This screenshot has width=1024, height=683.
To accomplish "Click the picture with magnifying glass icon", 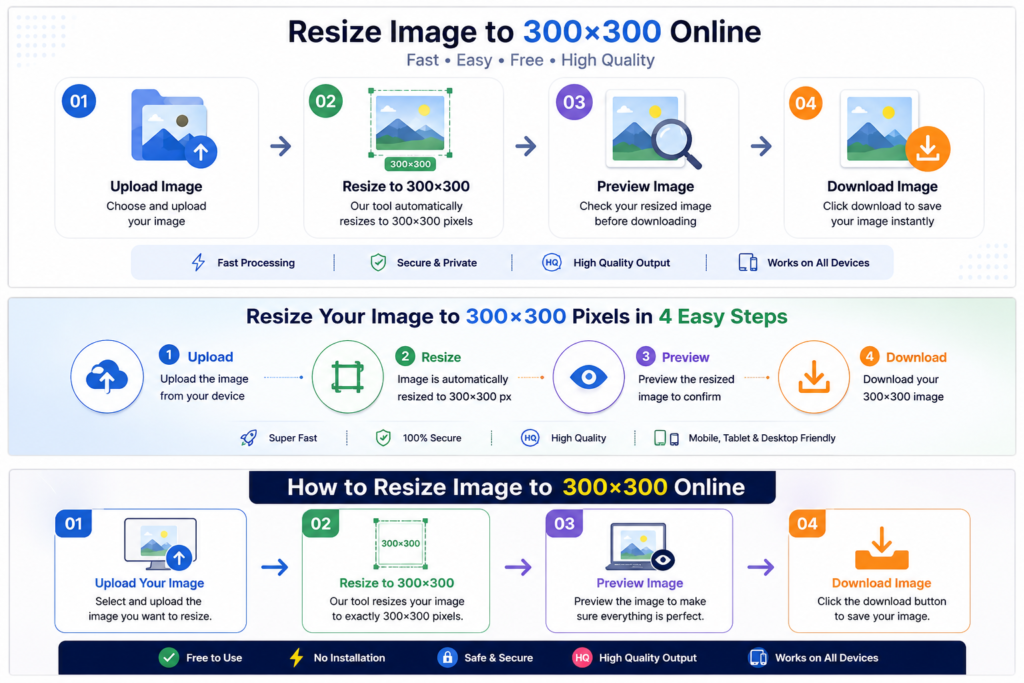I will 653,129.
